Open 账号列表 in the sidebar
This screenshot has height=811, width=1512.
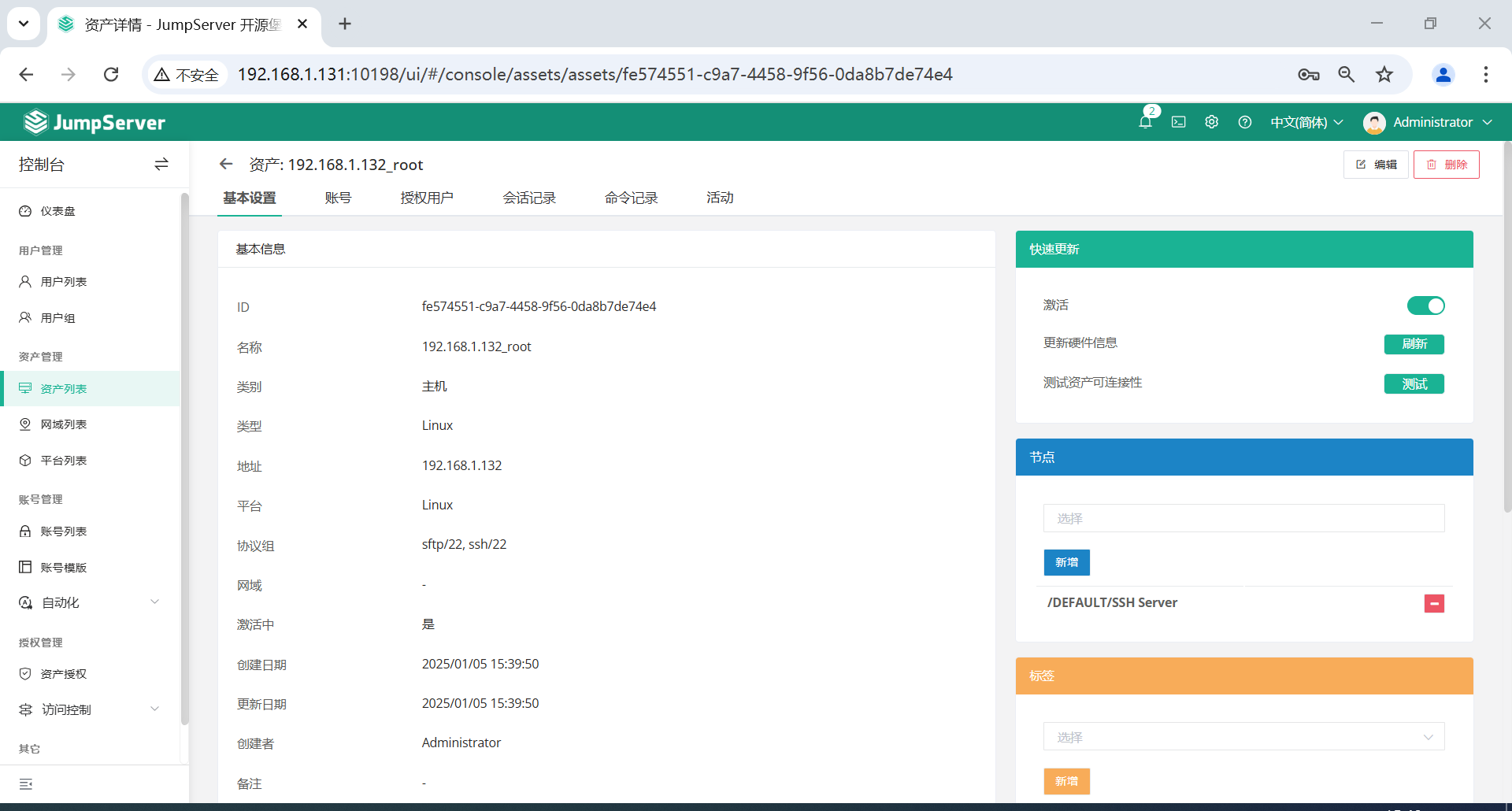90,531
